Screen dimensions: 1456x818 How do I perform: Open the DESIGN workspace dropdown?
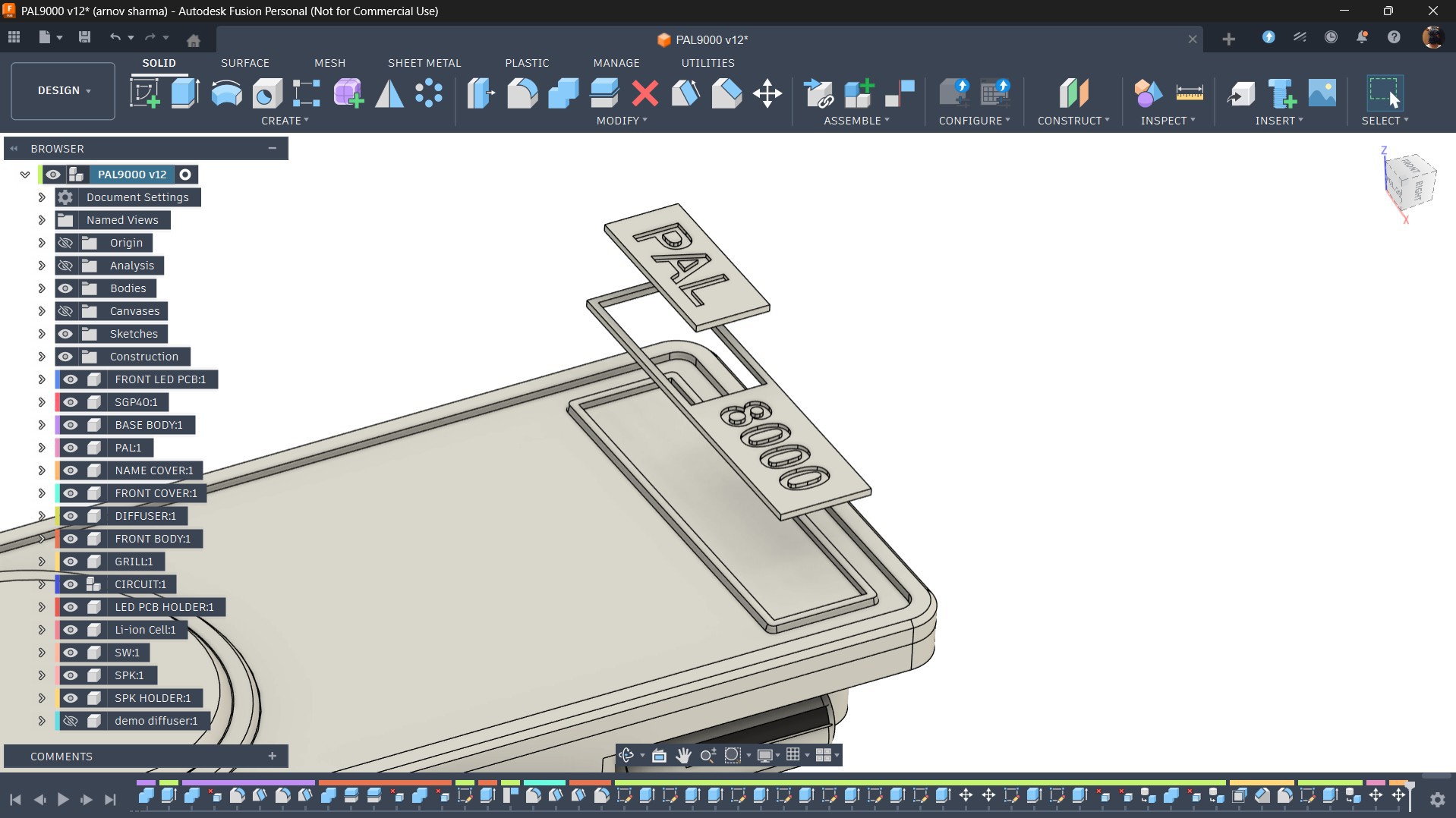tap(63, 90)
